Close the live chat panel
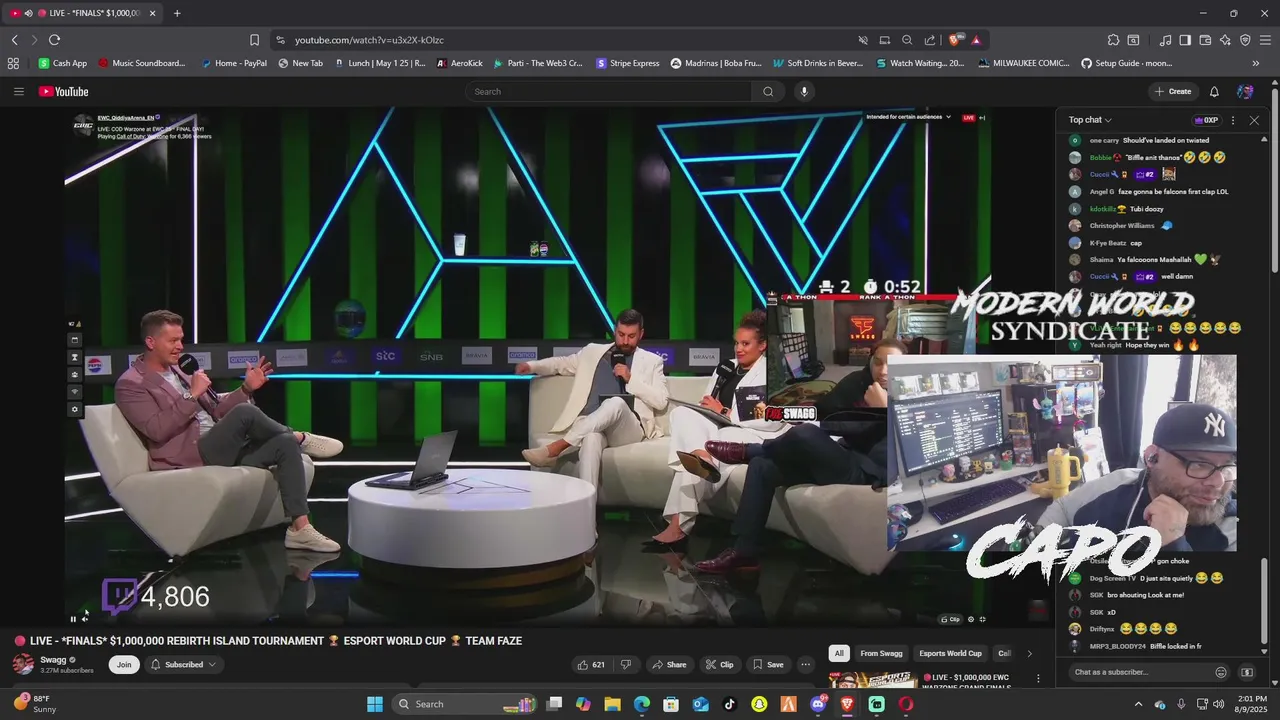The height and width of the screenshot is (720, 1280). (1254, 120)
